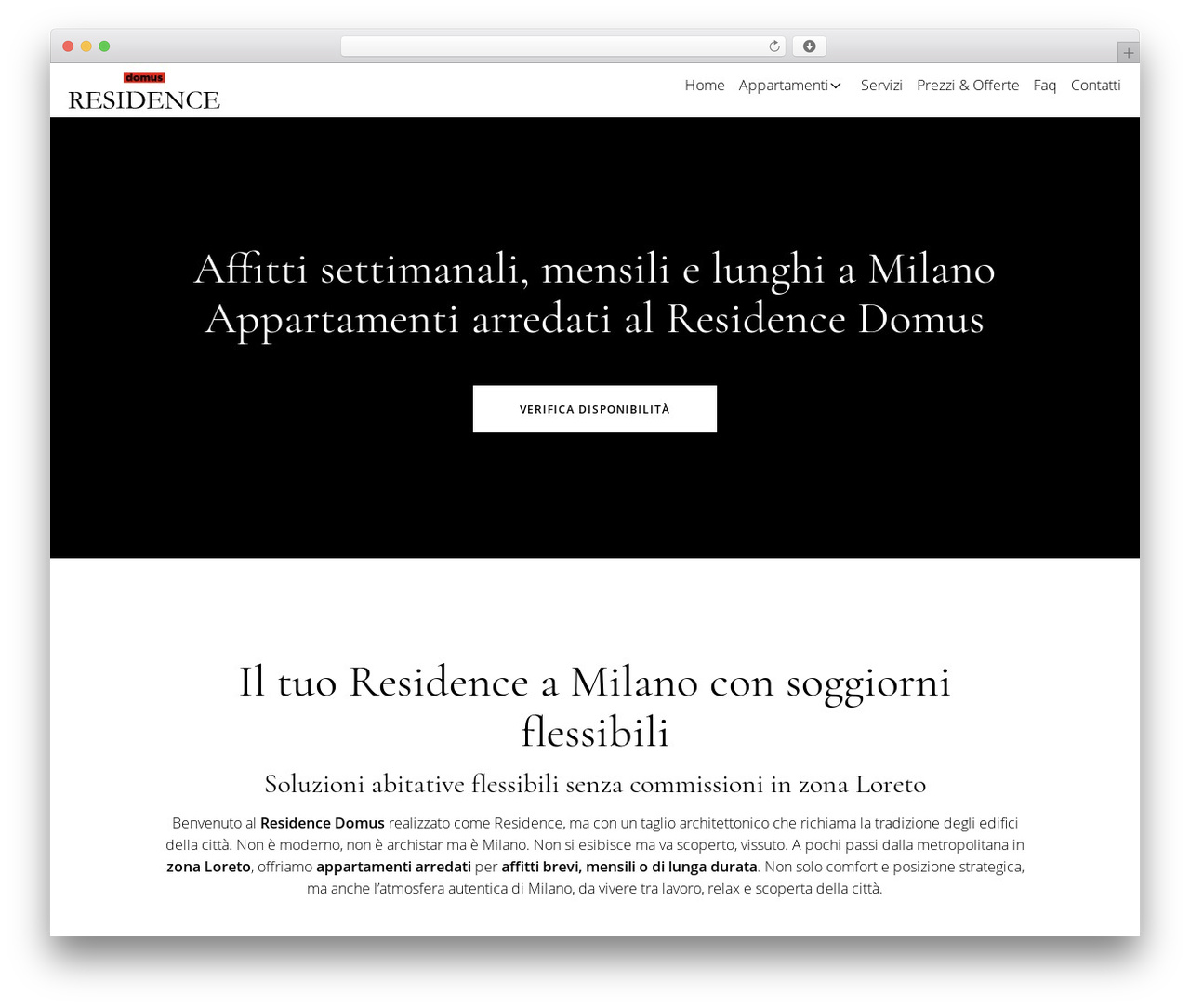Viewport: 1190px width, 1008px height.
Task: Open the Servizi menu item
Action: click(x=881, y=86)
